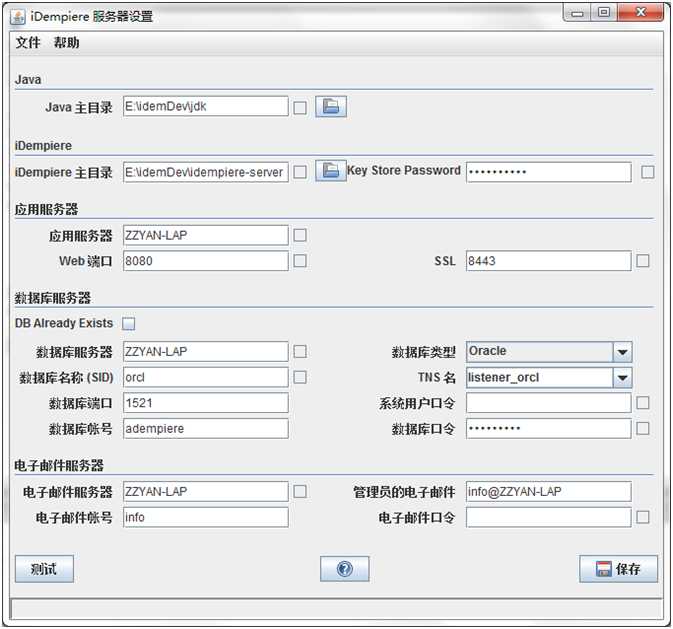Open the 帮助 menu
Screen dimensions: 673x629
pyautogui.click(x=66, y=43)
